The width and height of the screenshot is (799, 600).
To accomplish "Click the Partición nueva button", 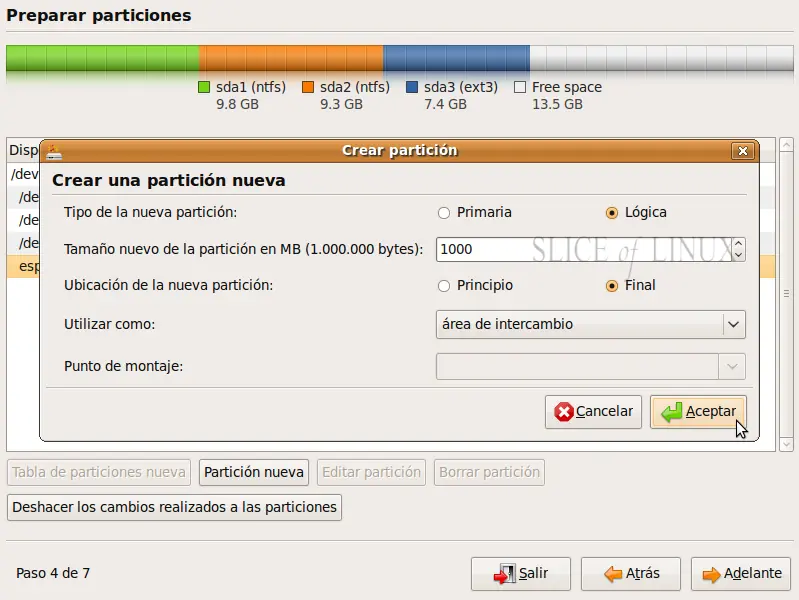I will [254, 473].
